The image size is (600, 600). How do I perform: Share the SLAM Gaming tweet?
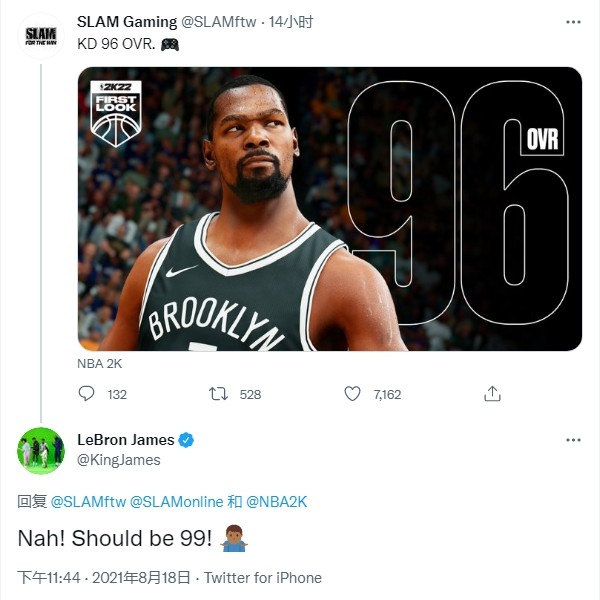[x=492, y=394]
